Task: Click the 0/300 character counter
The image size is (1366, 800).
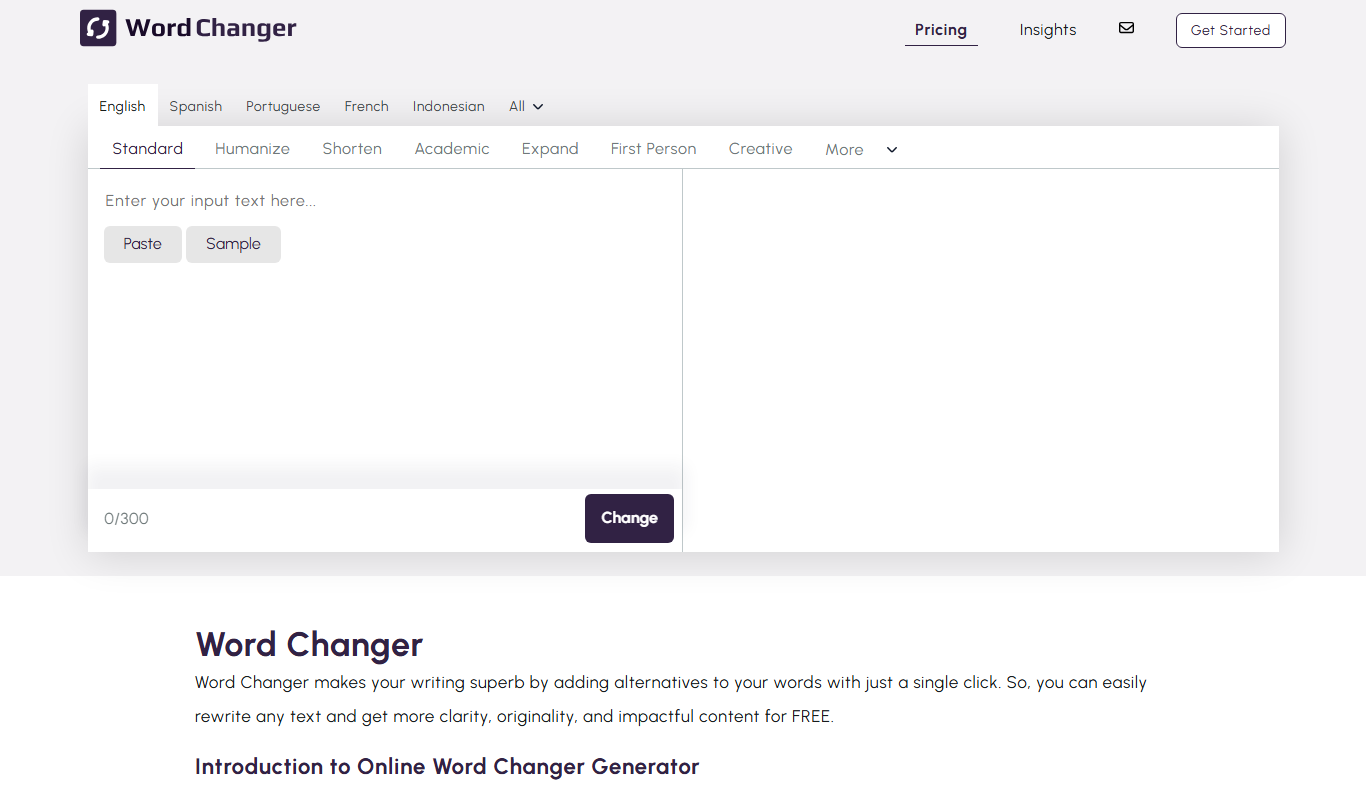Action: (126, 518)
